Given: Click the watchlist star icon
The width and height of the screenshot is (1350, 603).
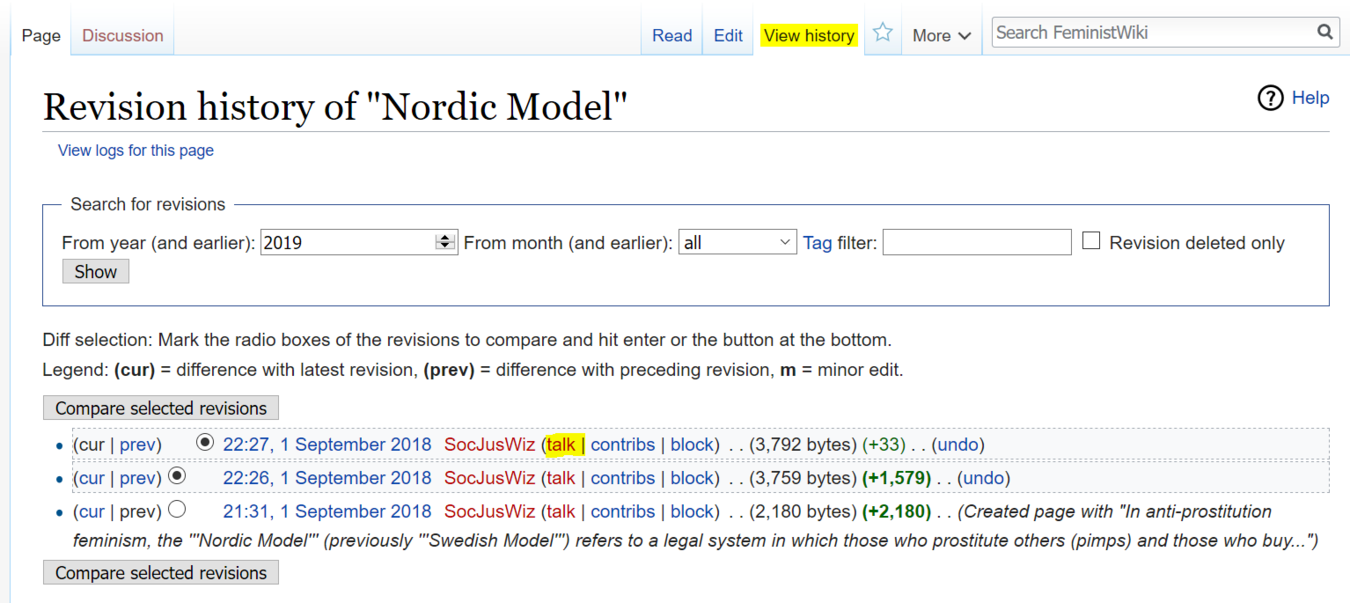Looking at the screenshot, I should click(882, 33).
